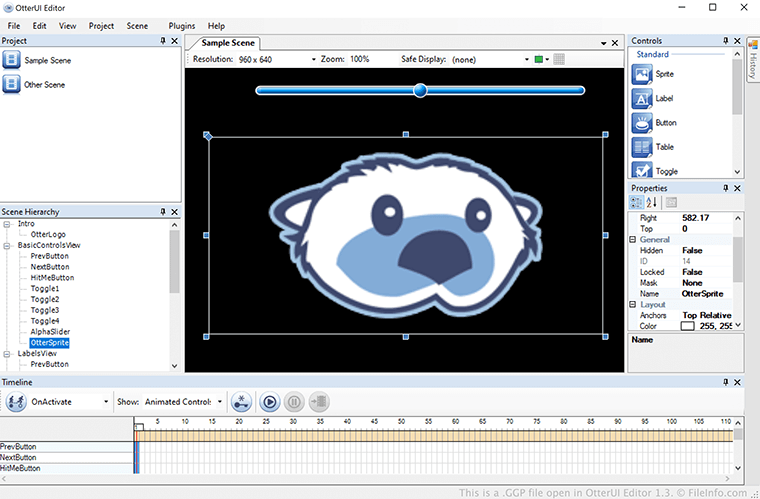The image size is (760, 499).
Task: Open the Resolution dropdown
Action: 313,60
